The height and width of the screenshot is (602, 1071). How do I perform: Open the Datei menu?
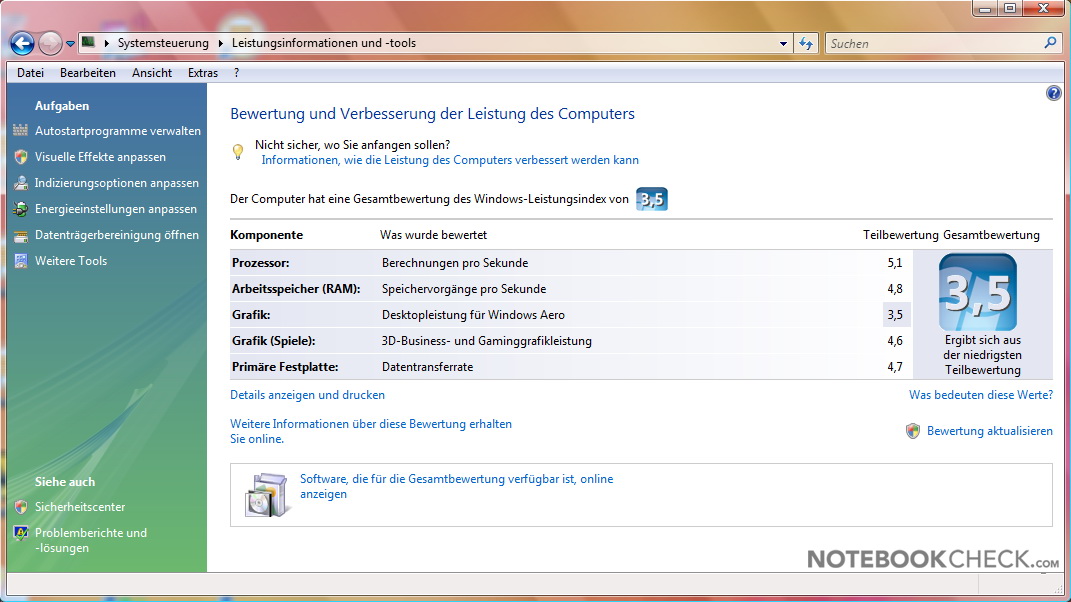click(x=31, y=72)
